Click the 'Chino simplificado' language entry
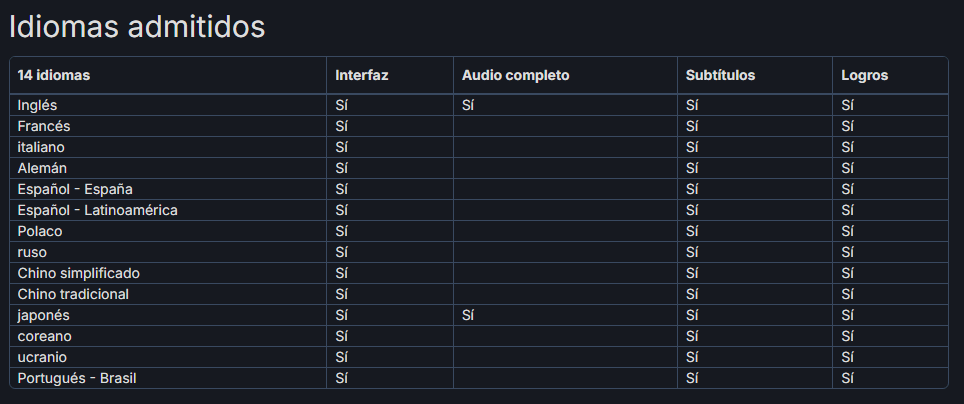 [79, 273]
